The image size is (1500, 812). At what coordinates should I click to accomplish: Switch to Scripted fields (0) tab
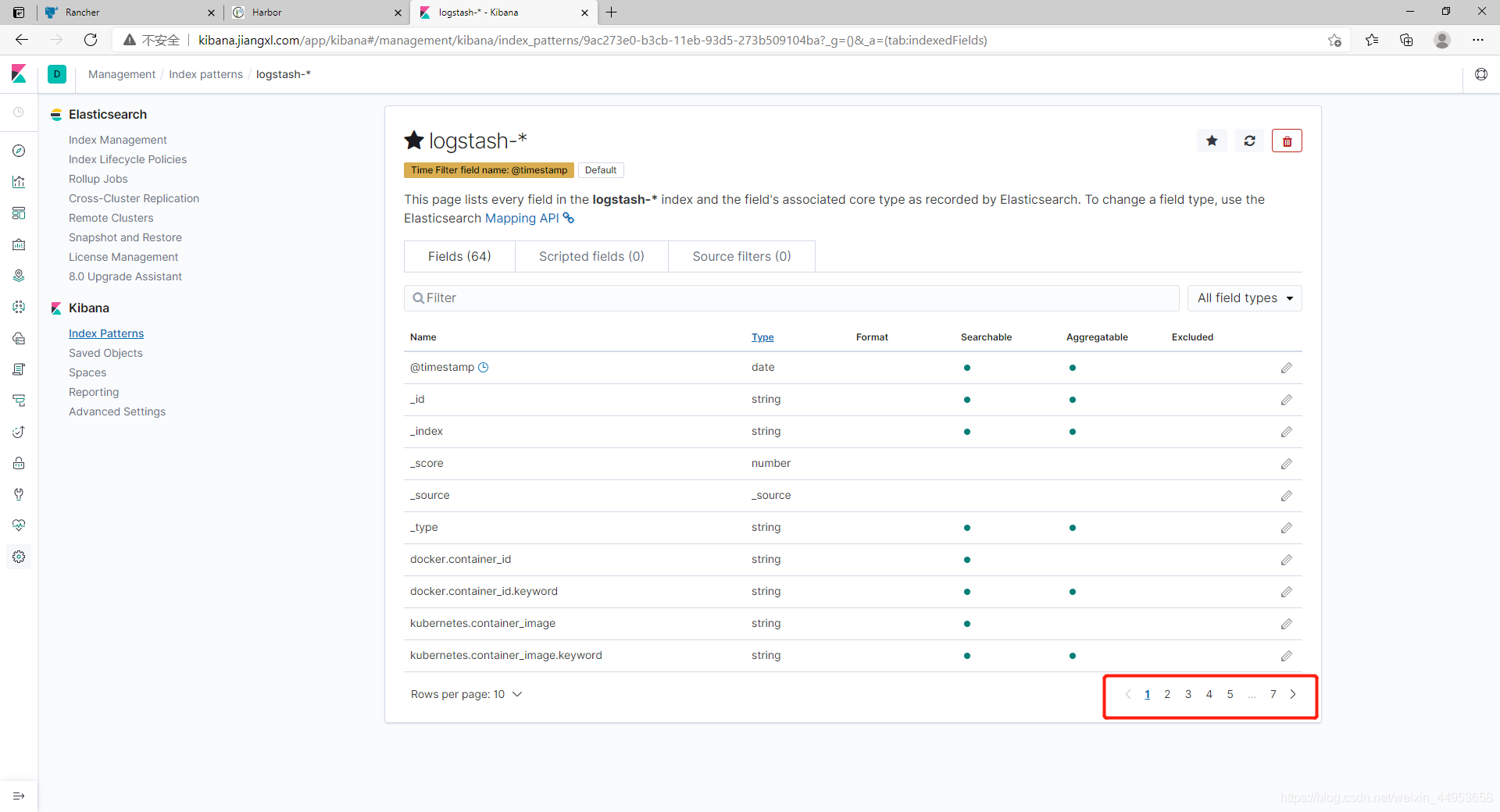click(x=591, y=256)
